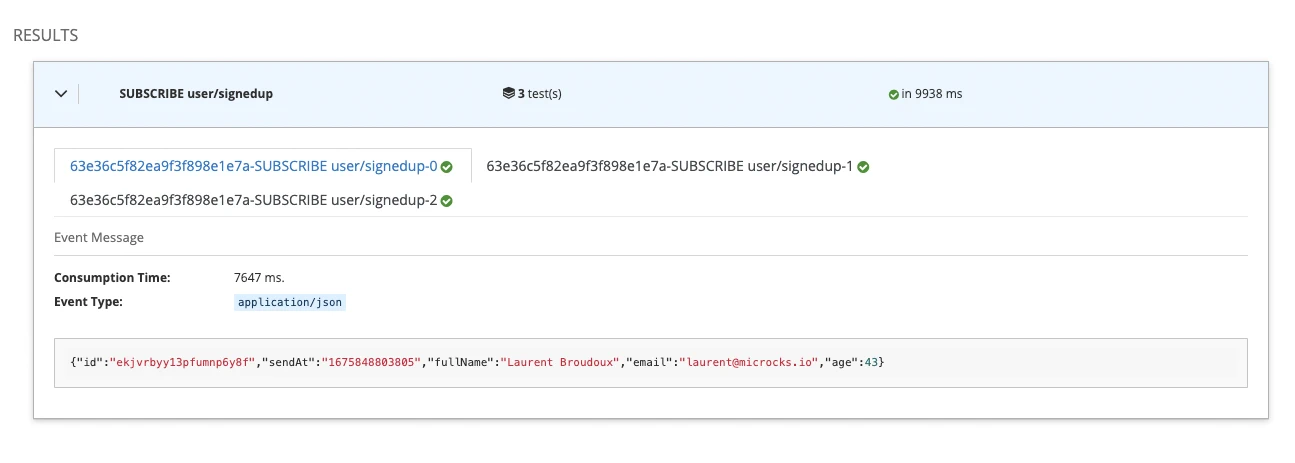
Task: Click the SUBSCRIBE user/signedup operation title
Action: (196, 94)
